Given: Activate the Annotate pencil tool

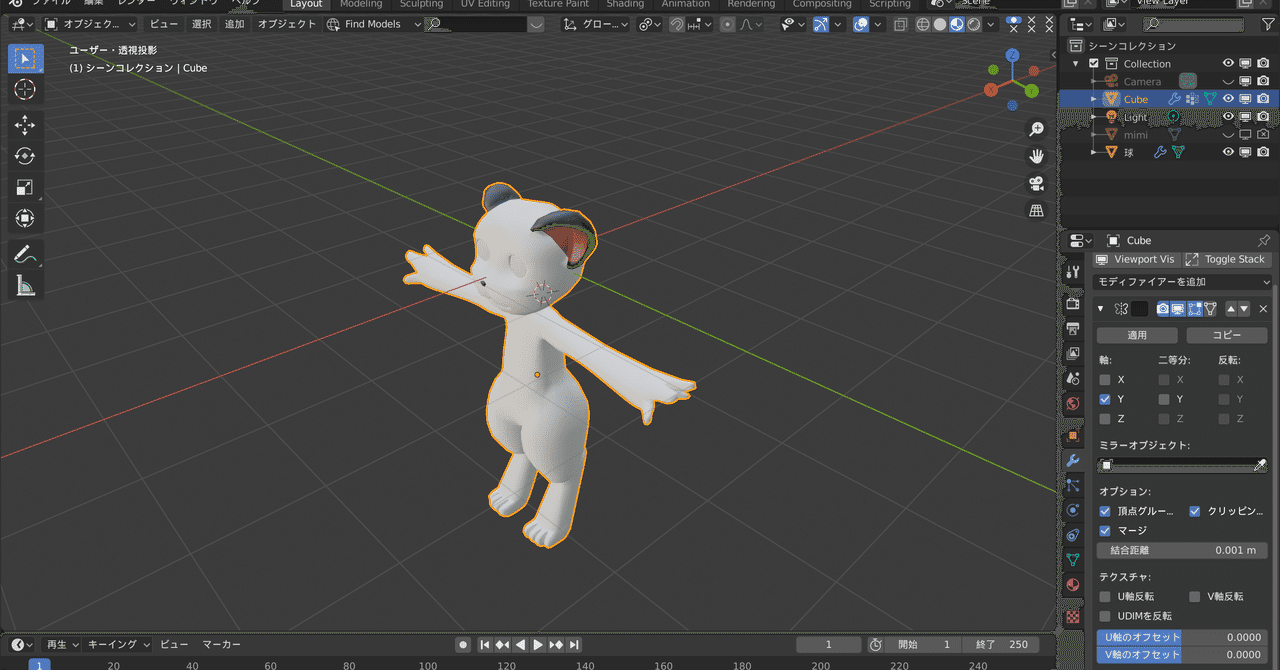Looking at the screenshot, I should coord(25,254).
